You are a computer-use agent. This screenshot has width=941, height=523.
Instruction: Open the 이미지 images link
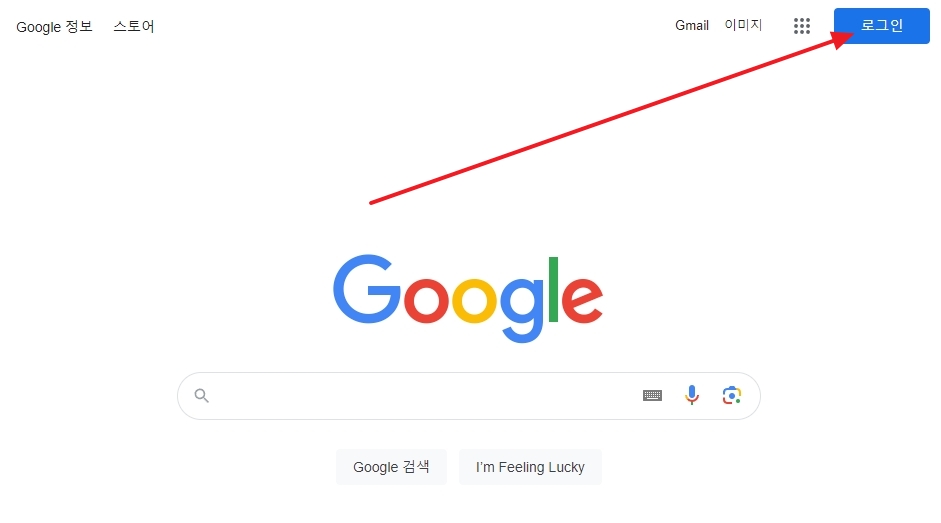[x=743, y=25]
